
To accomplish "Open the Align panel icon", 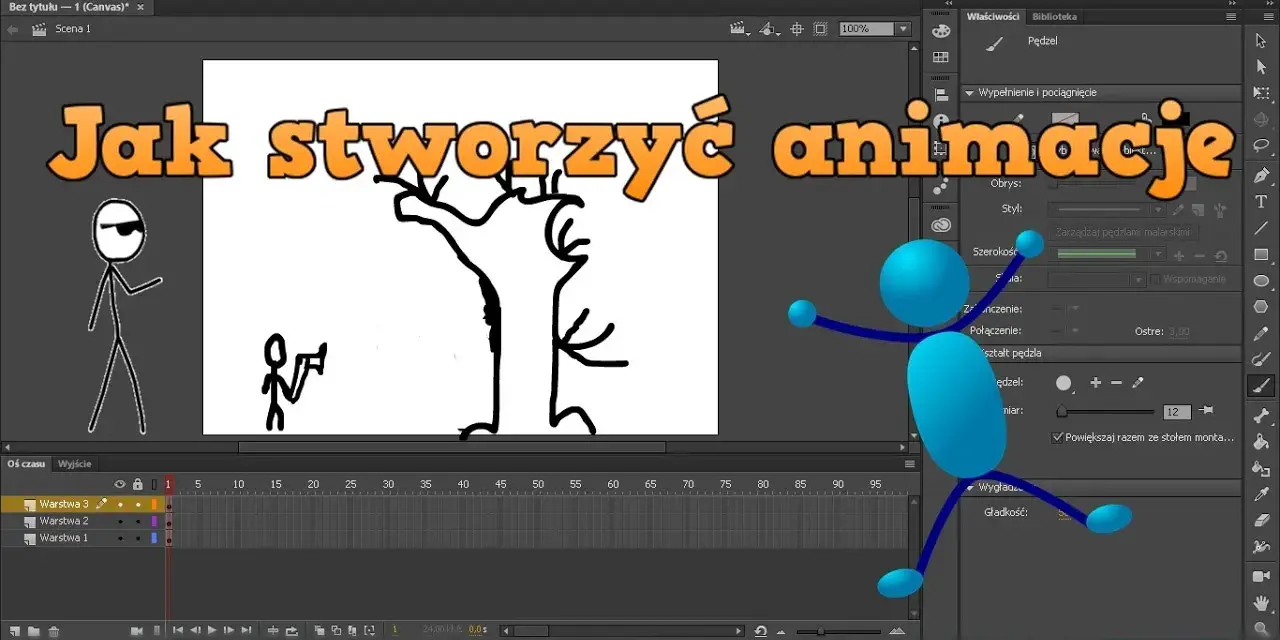I will (941, 95).
